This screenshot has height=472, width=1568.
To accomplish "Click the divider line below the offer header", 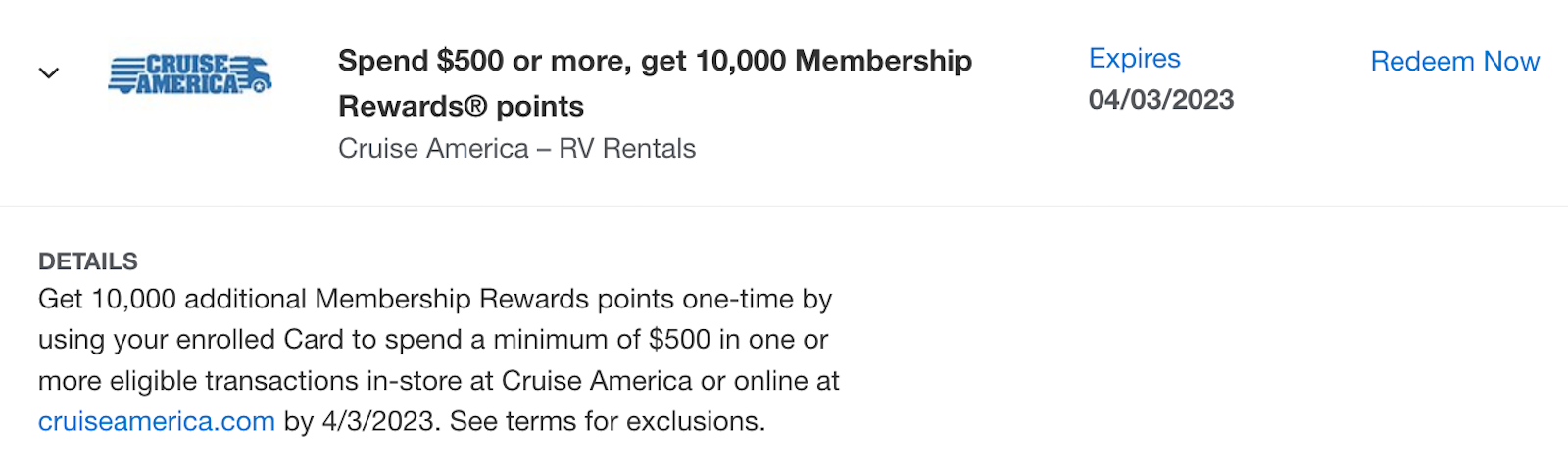I will pos(784,206).
